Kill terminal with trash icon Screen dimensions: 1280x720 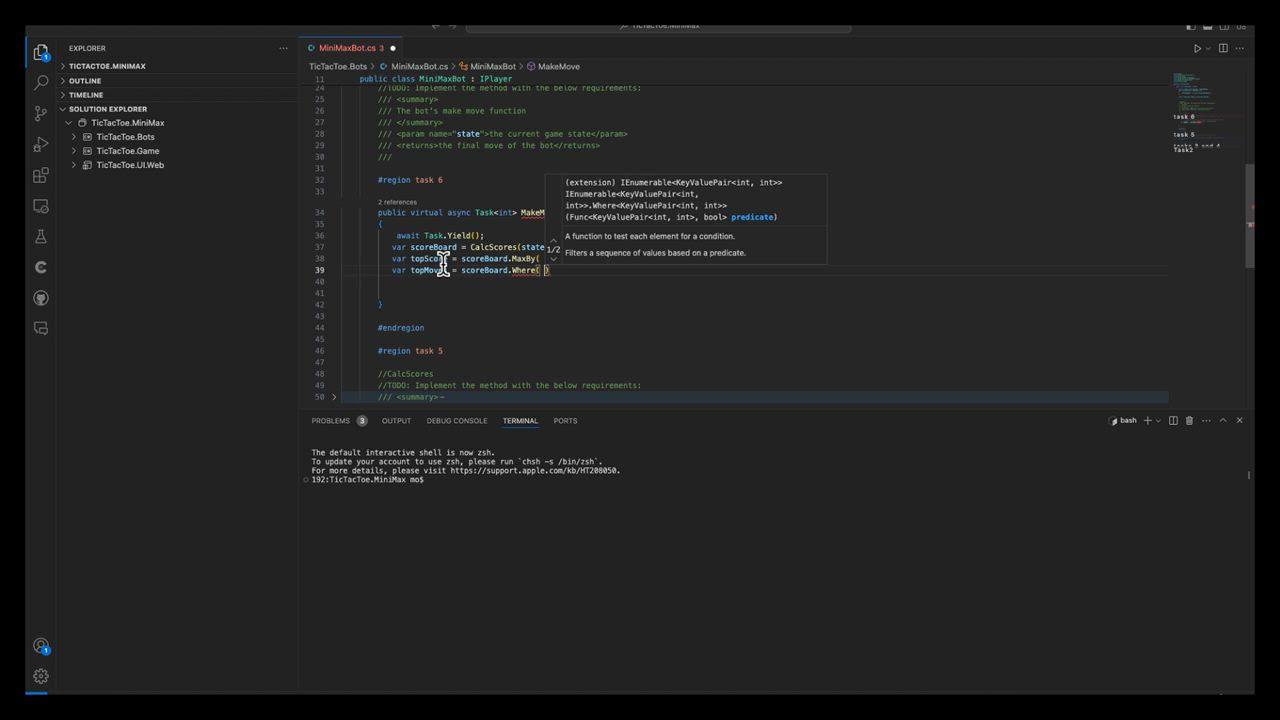pos(1189,421)
